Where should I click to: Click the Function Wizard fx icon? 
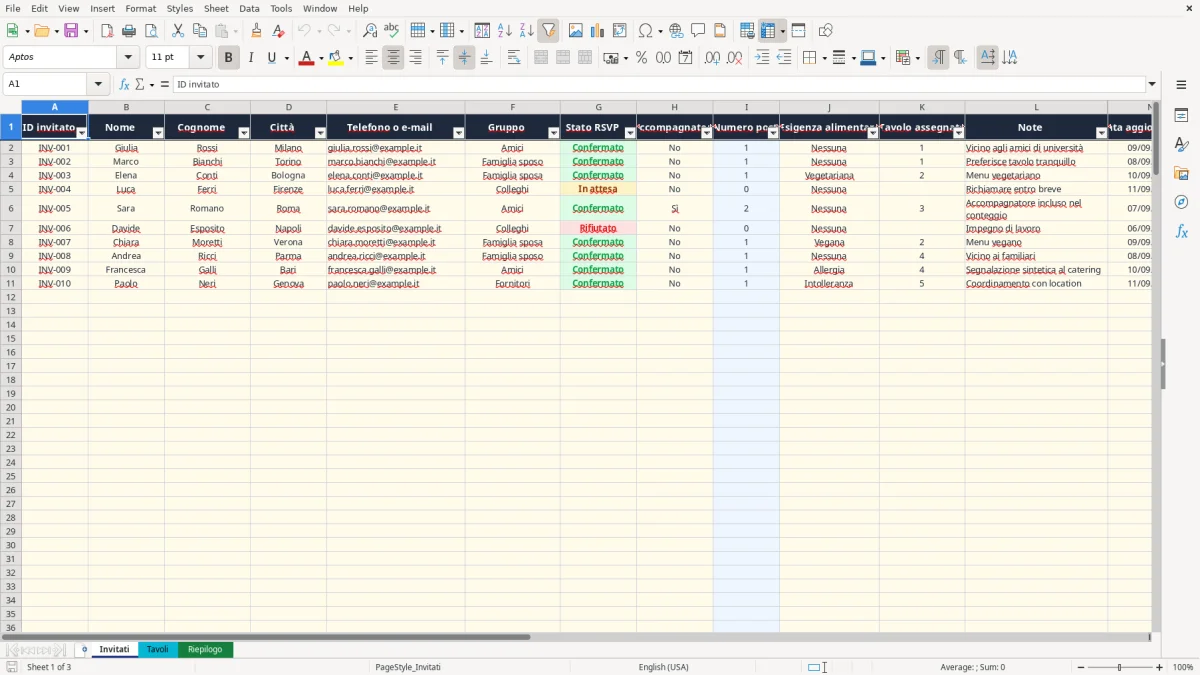pos(124,84)
